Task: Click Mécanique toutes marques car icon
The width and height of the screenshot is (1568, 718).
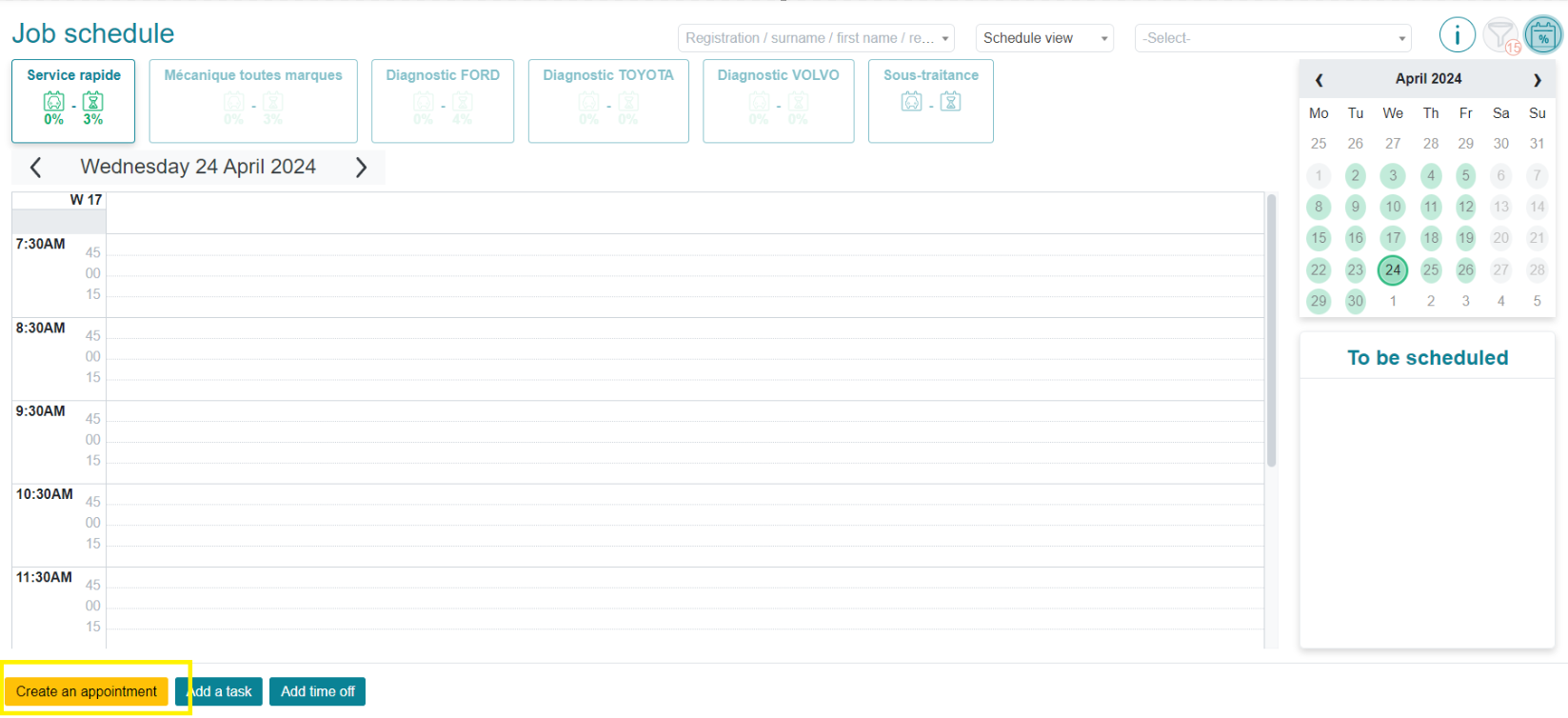Action: pyautogui.click(x=233, y=102)
